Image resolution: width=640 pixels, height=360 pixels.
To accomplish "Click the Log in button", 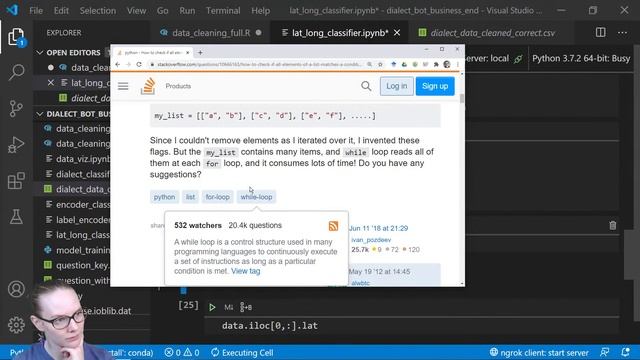I will 397,86.
